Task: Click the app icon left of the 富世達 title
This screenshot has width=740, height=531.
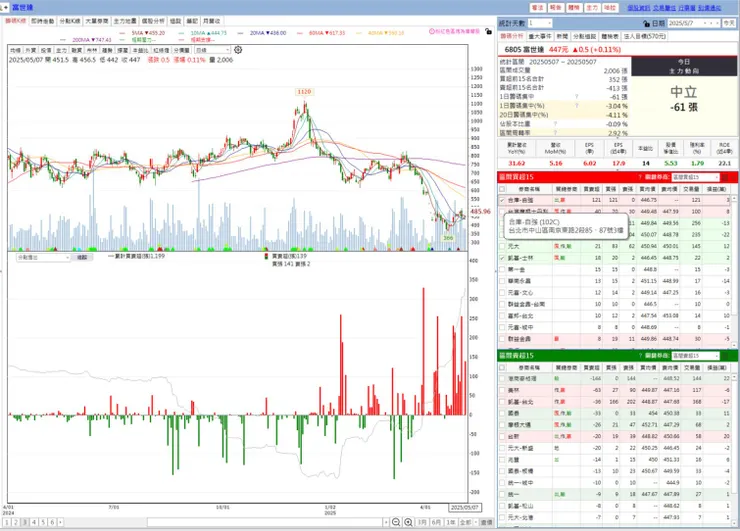Action: pos(4,8)
